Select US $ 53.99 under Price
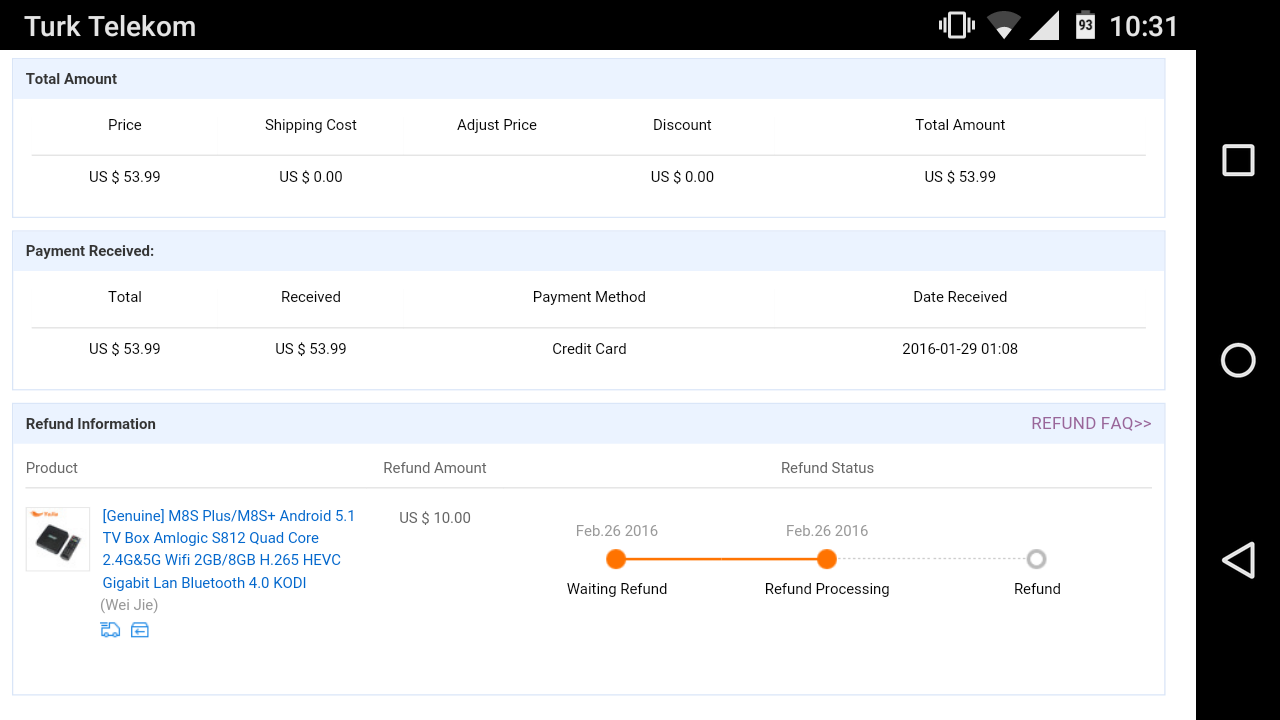The height and width of the screenshot is (720, 1280). coord(125,177)
